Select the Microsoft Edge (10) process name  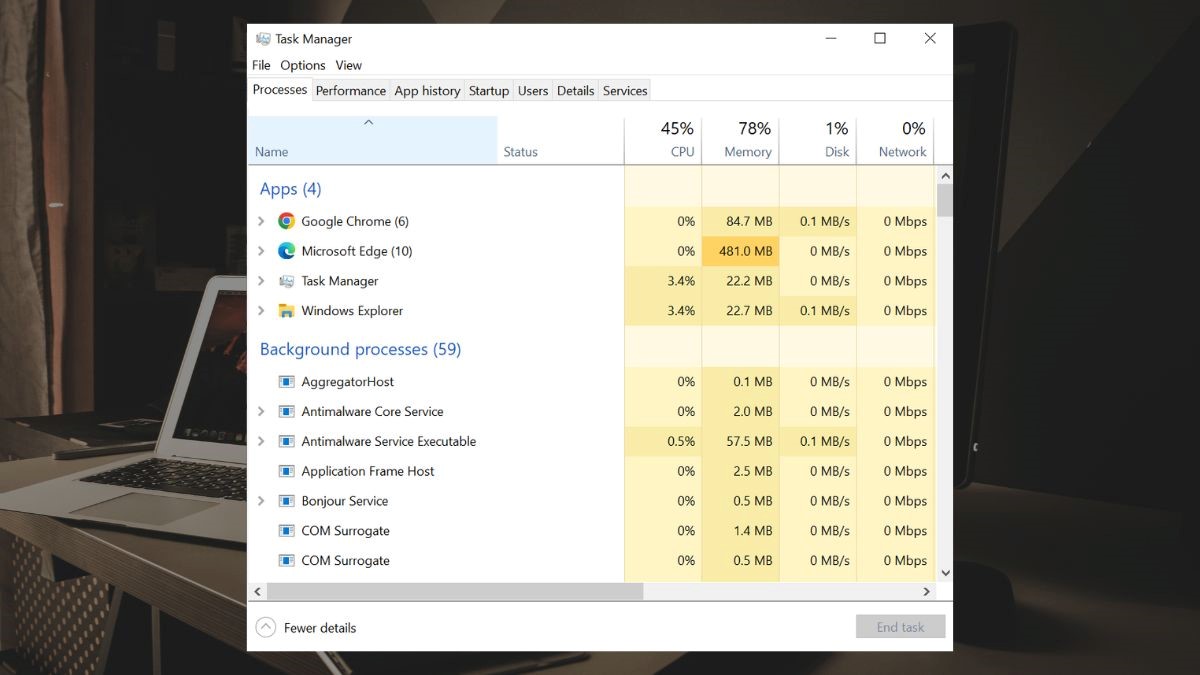357,251
